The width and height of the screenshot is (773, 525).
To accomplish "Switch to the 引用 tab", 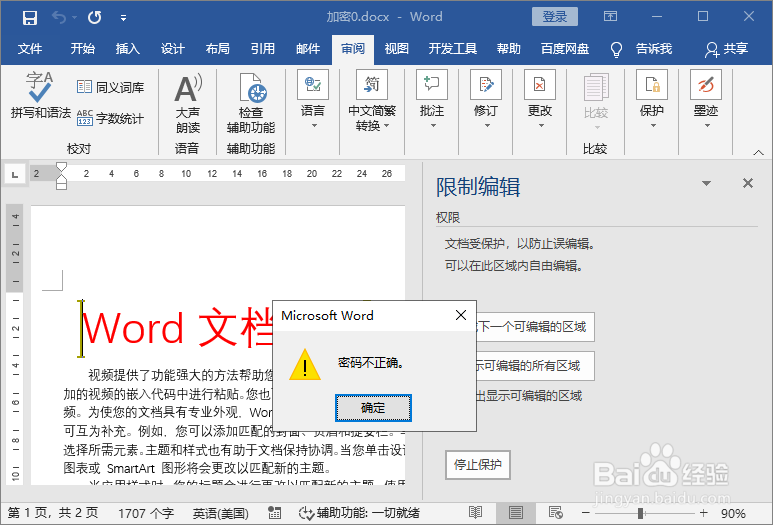I will pyautogui.click(x=263, y=49).
